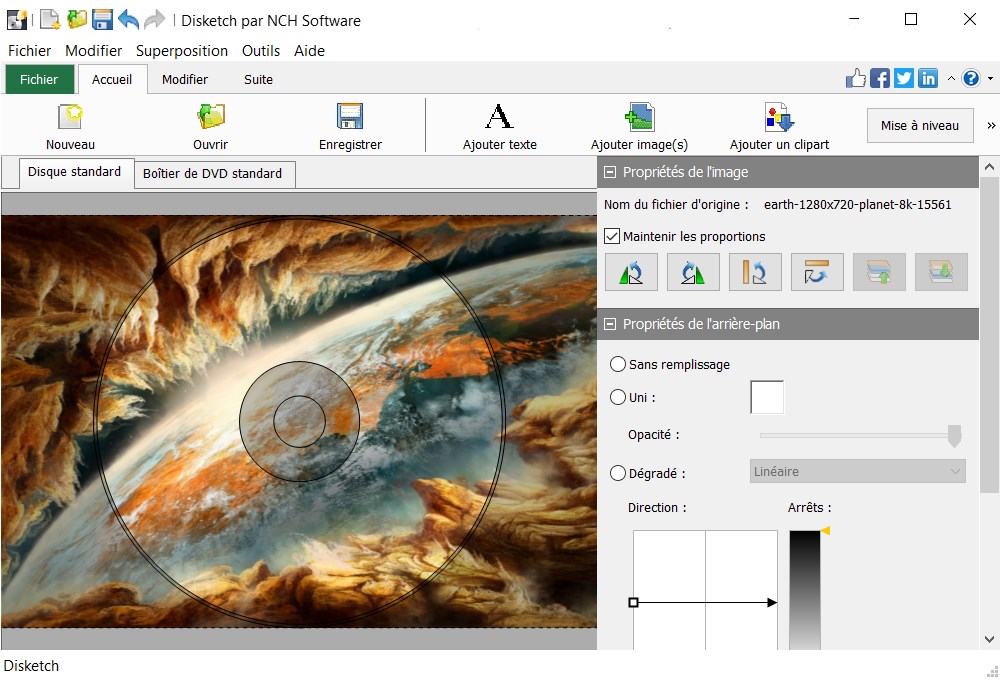Viewport: 1001px width, 680px height.
Task: Click the black-to-white gradient stops bar
Action: (x=804, y=589)
